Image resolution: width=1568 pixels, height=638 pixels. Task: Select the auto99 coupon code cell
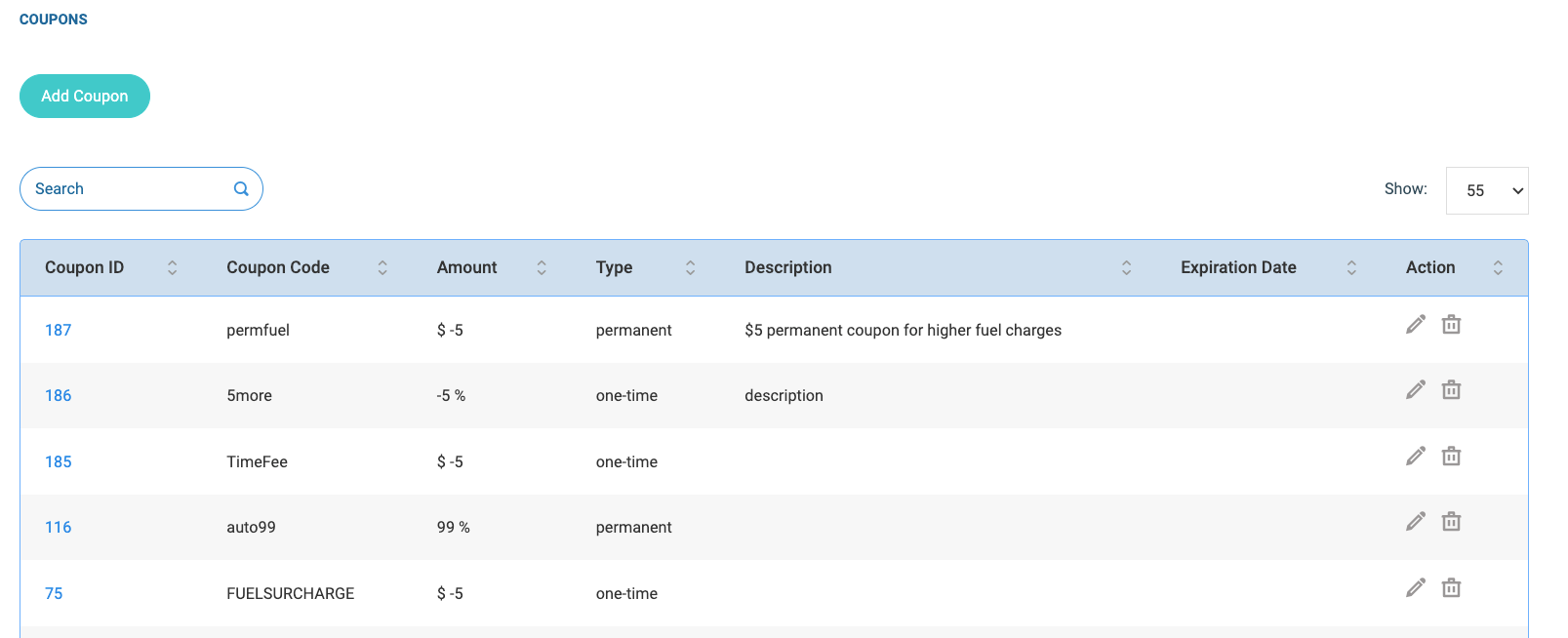tap(252, 528)
